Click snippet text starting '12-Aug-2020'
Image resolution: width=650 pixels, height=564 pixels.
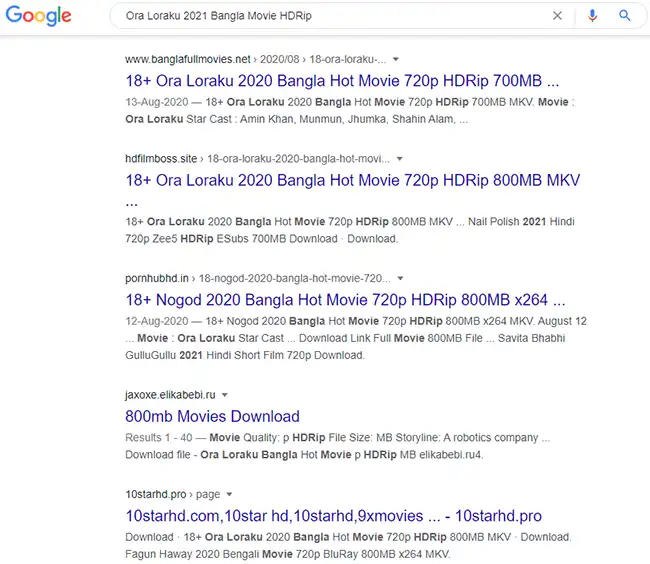coord(356,338)
